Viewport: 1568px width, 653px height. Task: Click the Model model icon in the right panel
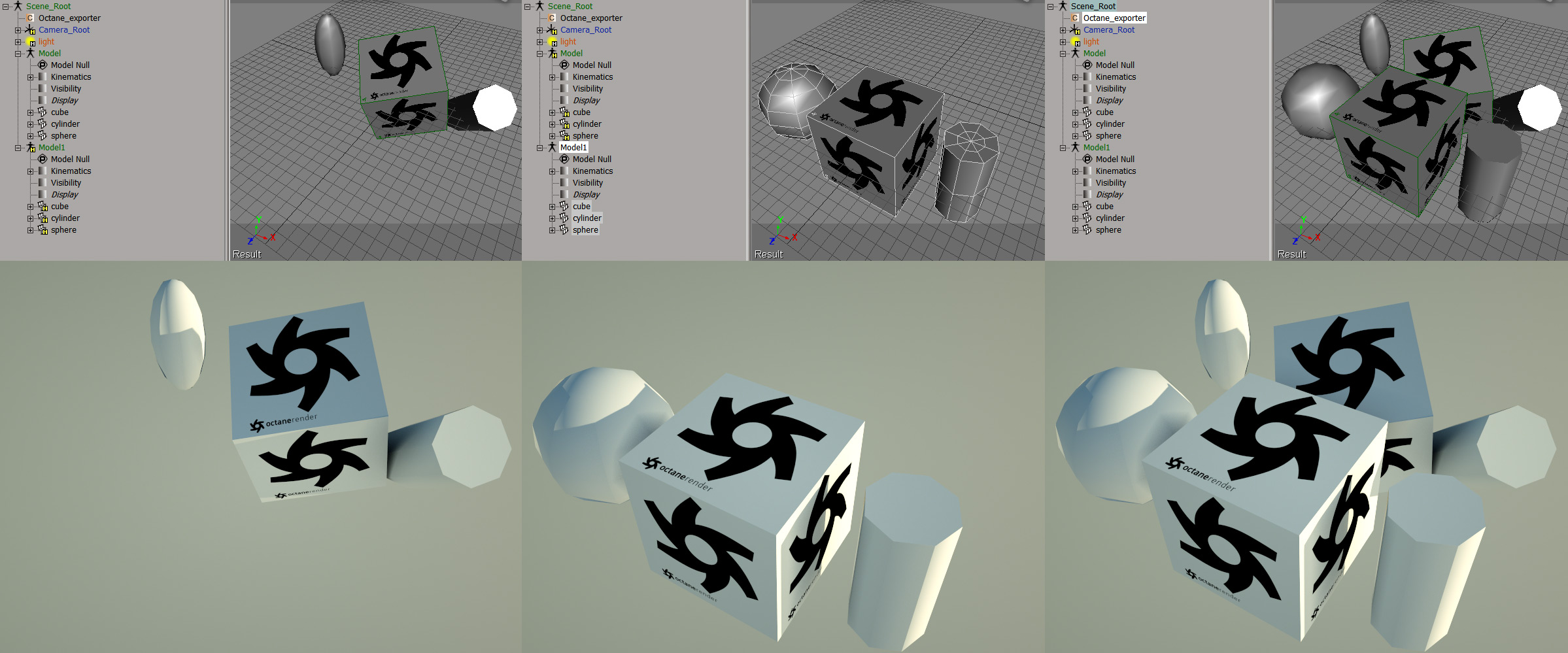click(x=1075, y=54)
